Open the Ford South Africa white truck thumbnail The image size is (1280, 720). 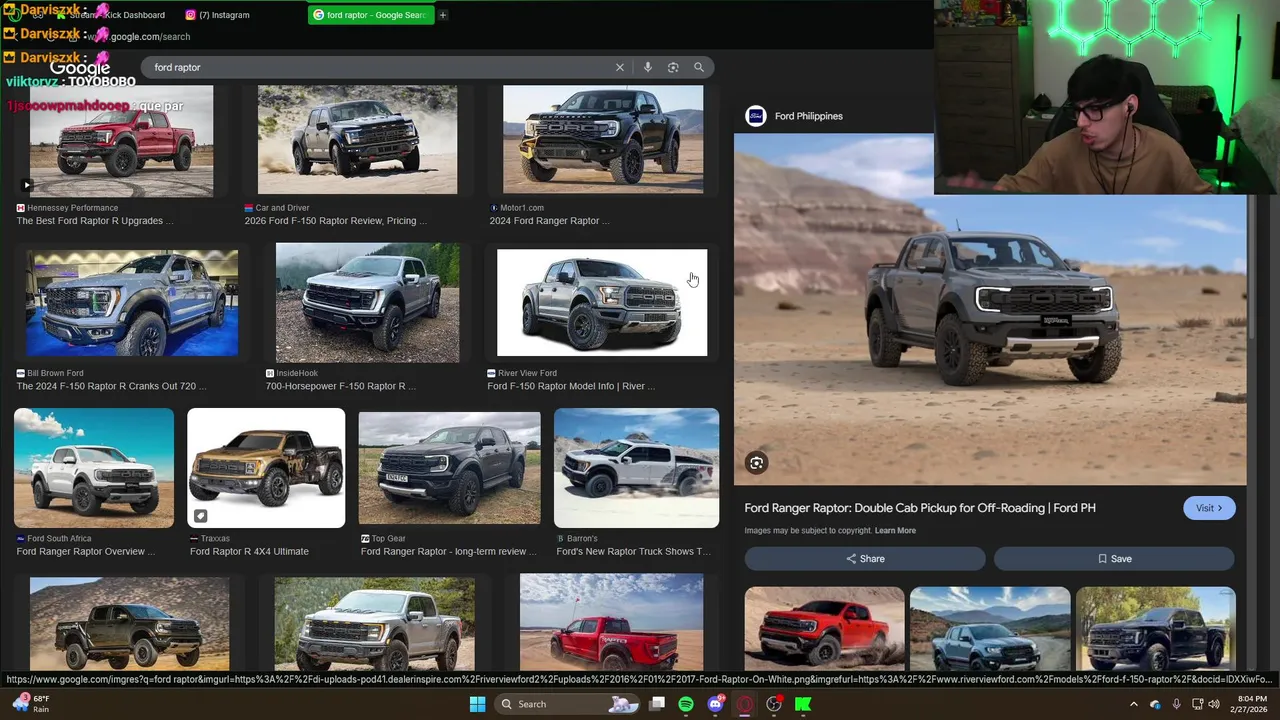94,468
